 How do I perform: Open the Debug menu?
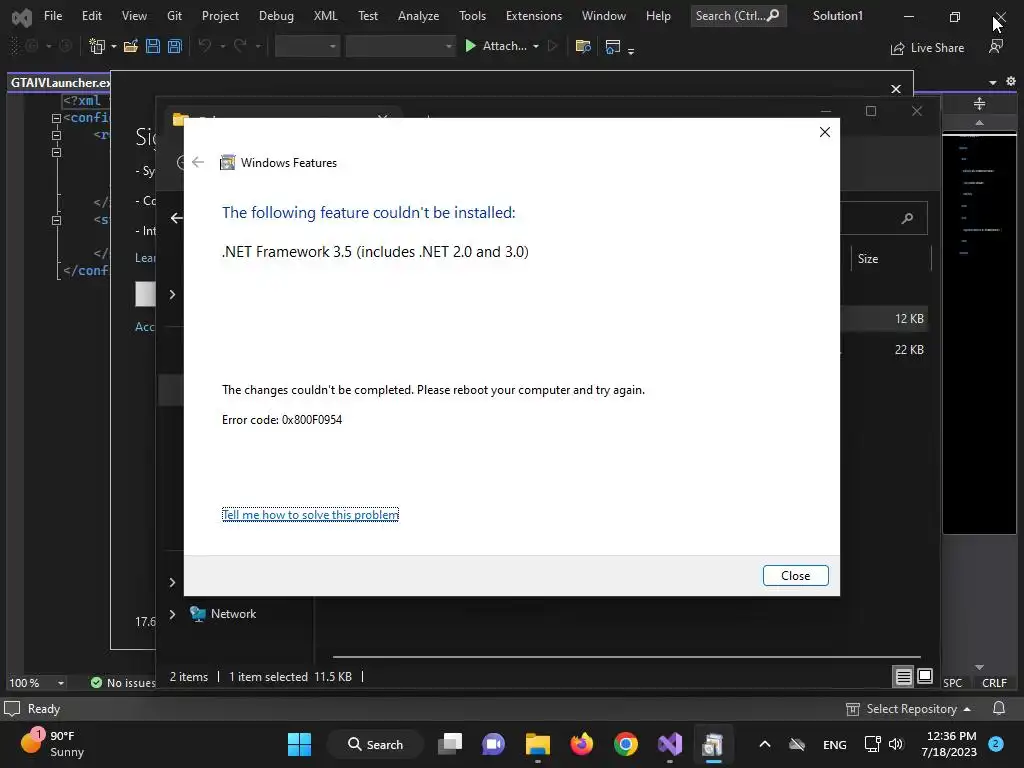pos(276,16)
